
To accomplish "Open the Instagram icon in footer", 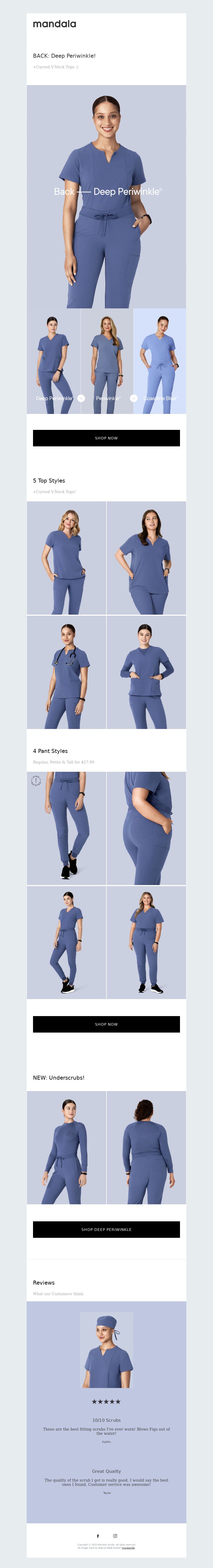I will [x=115, y=1536].
